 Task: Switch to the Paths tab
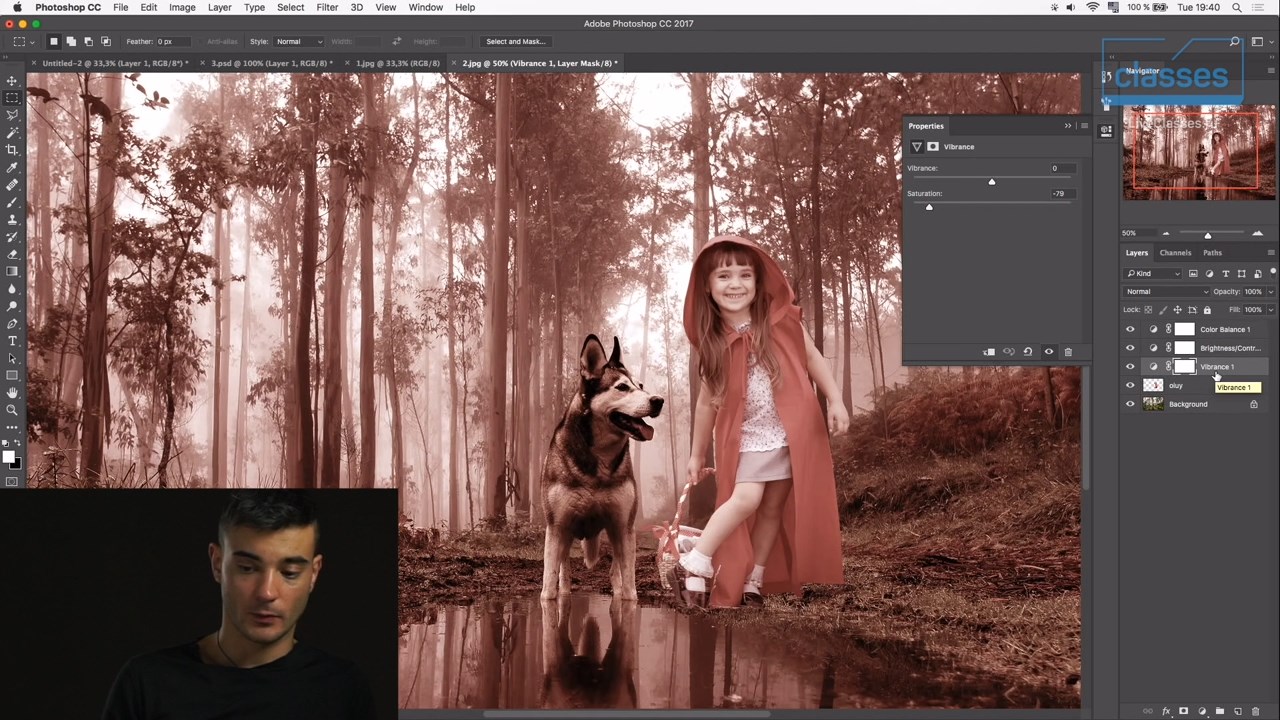click(x=1212, y=253)
